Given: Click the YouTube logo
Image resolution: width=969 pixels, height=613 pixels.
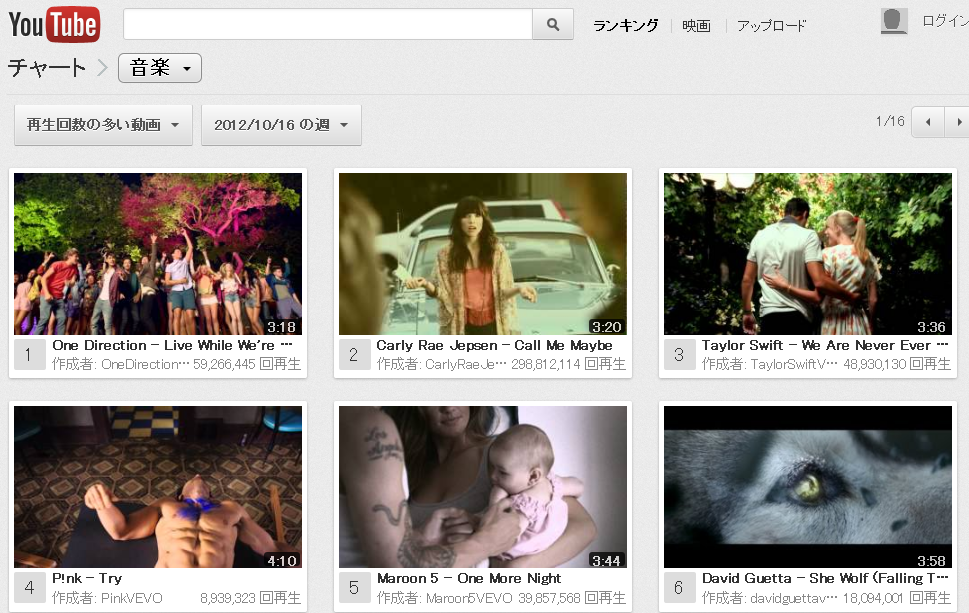Looking at the screenshot, I should pyautogui.click(x=54, y=25).
